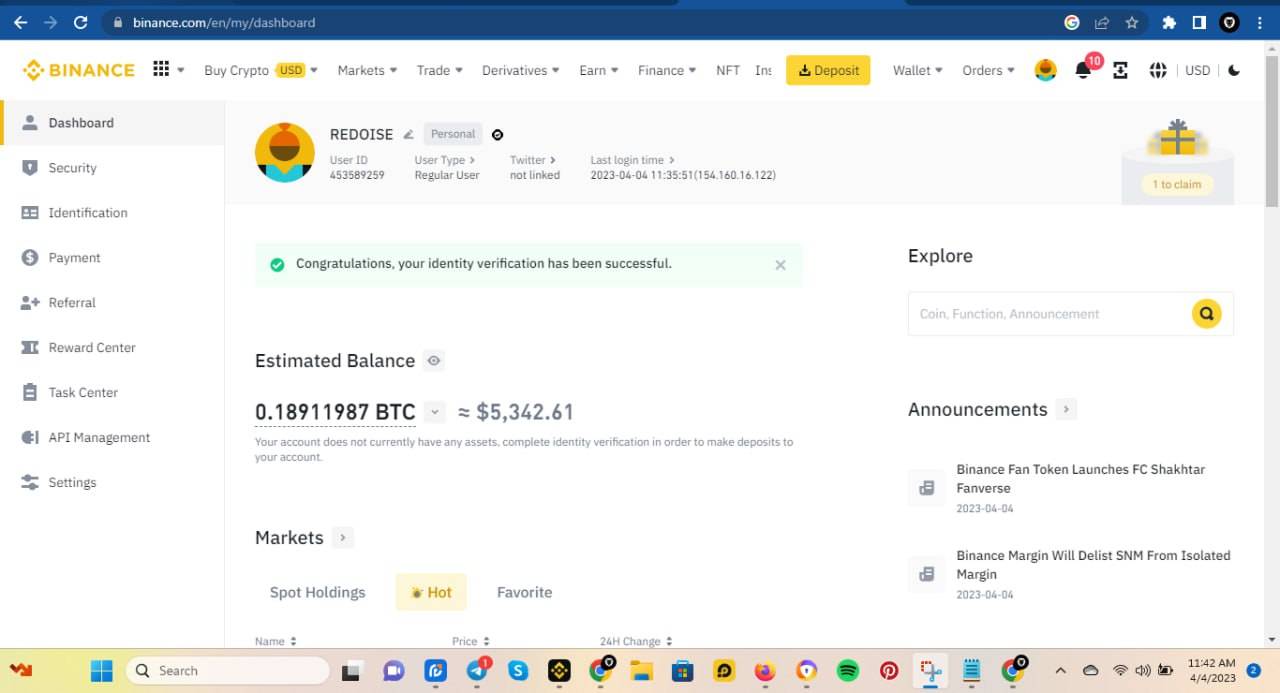Viewport: 1280px width, 693px height.
Task: Open the profile avatar in top bar
Action: [x=1045, y=70]
